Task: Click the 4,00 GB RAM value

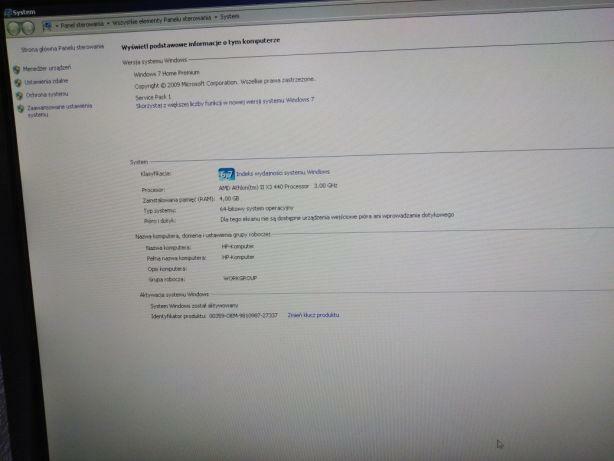Action: click(229, 199)
